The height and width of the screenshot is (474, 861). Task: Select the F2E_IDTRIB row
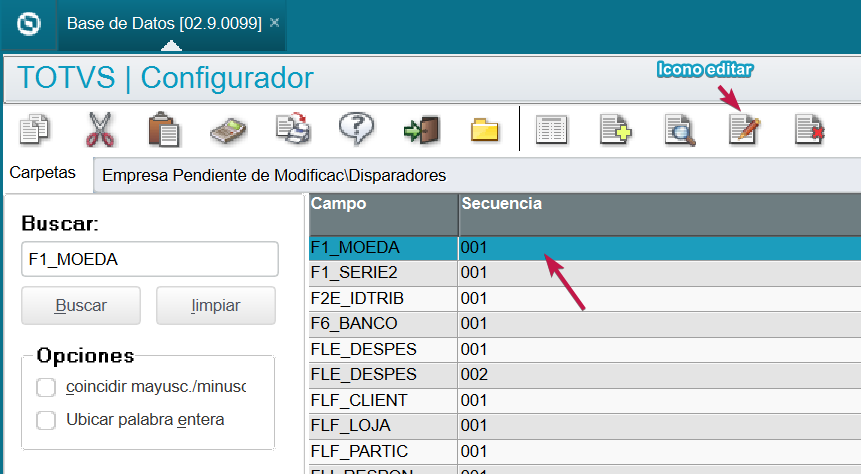click(x=585, y=298)
